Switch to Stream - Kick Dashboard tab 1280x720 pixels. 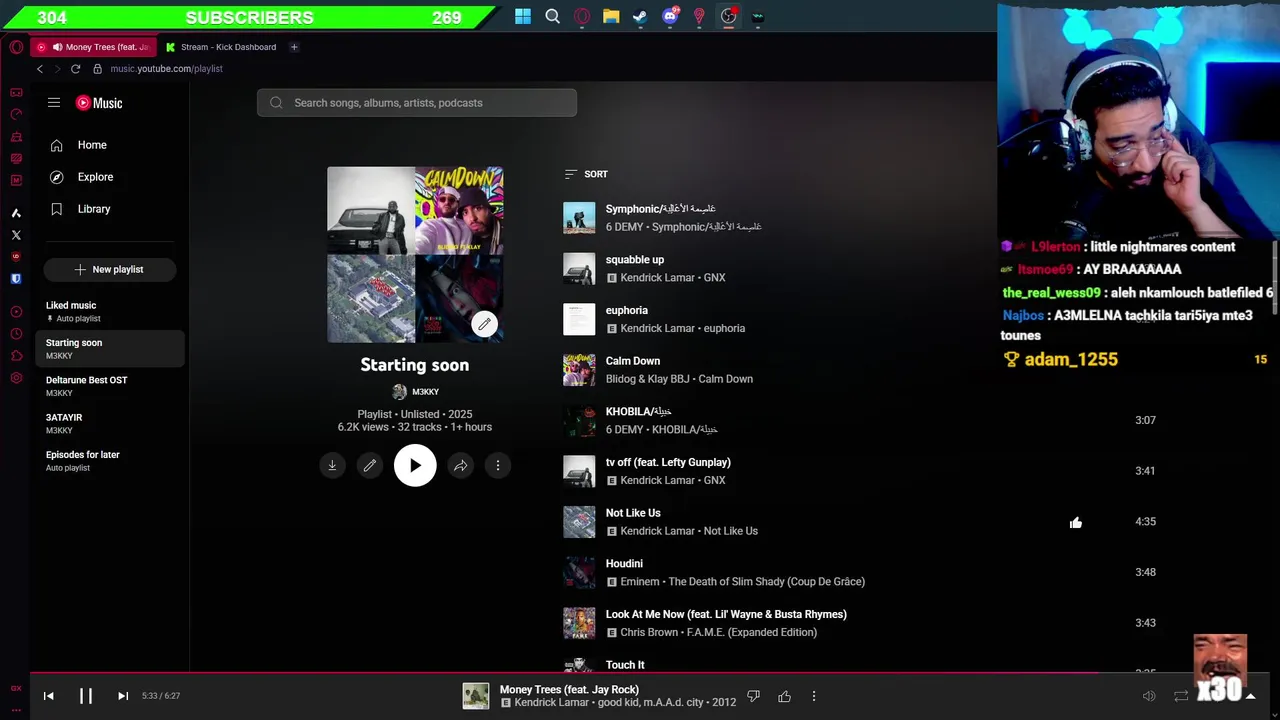pyautogui.click(x=222, y=47)
